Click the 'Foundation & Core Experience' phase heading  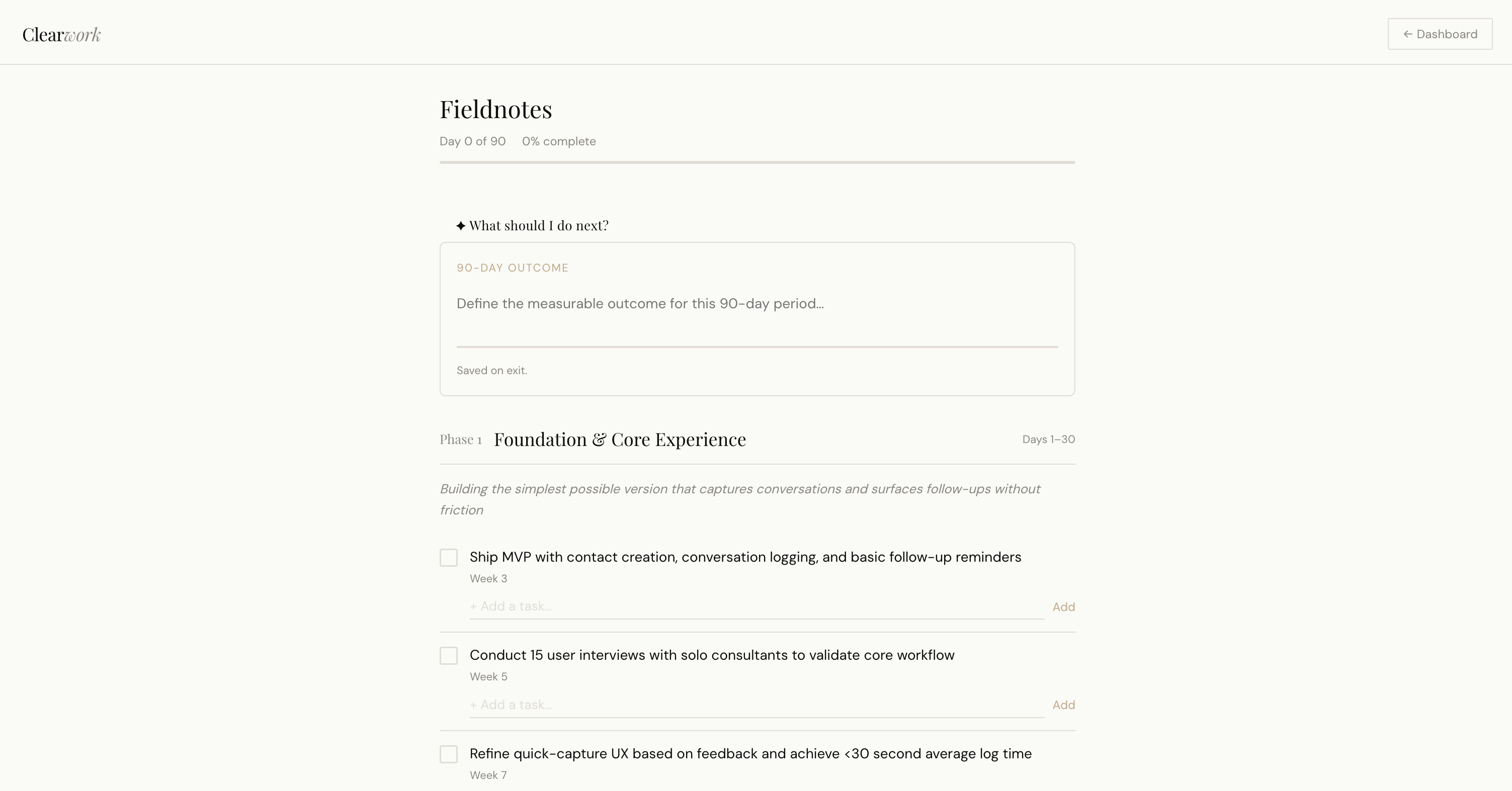(x=620, y=440)
